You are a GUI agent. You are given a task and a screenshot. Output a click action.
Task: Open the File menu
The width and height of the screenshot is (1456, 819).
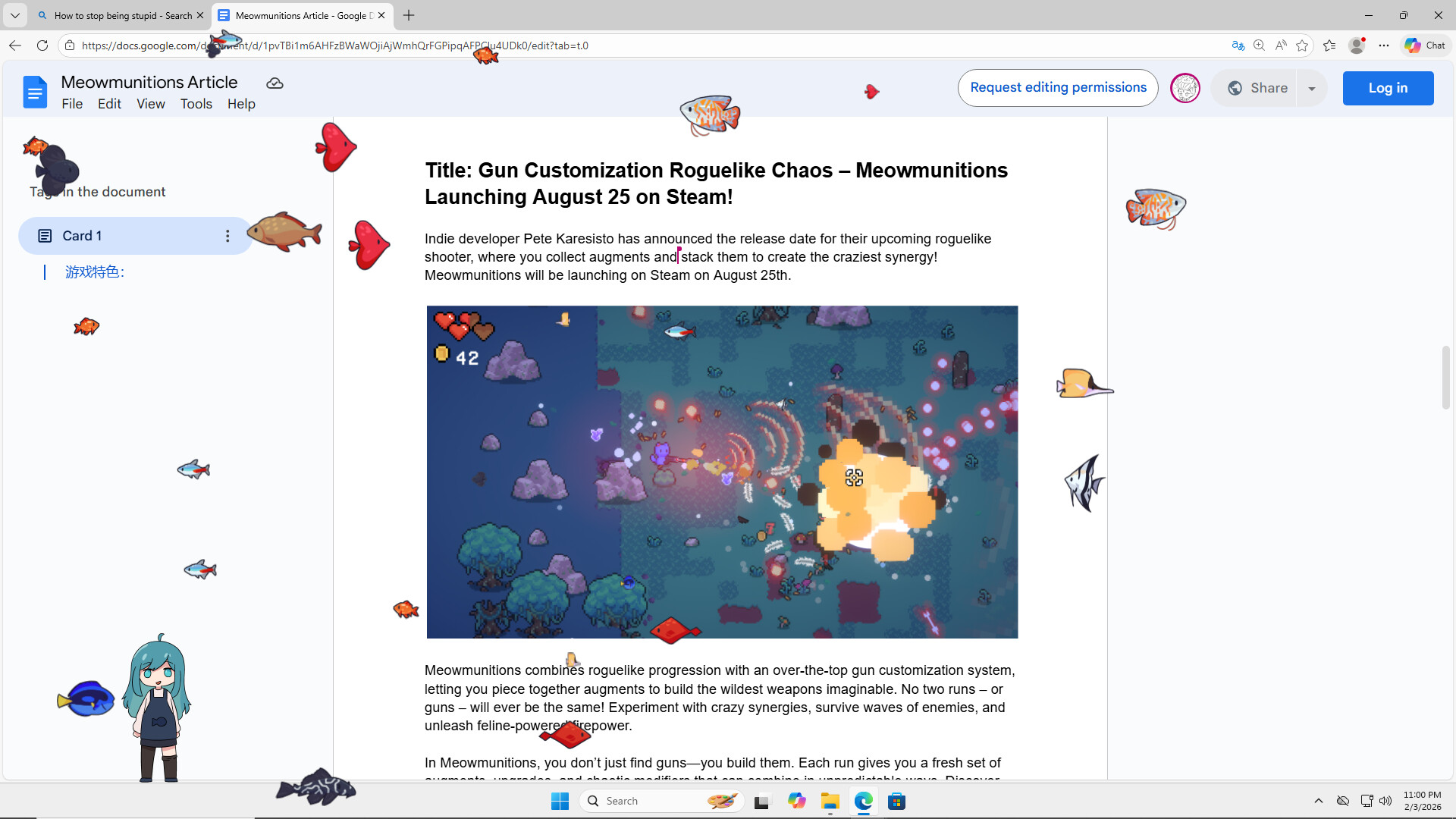[72, 104]
